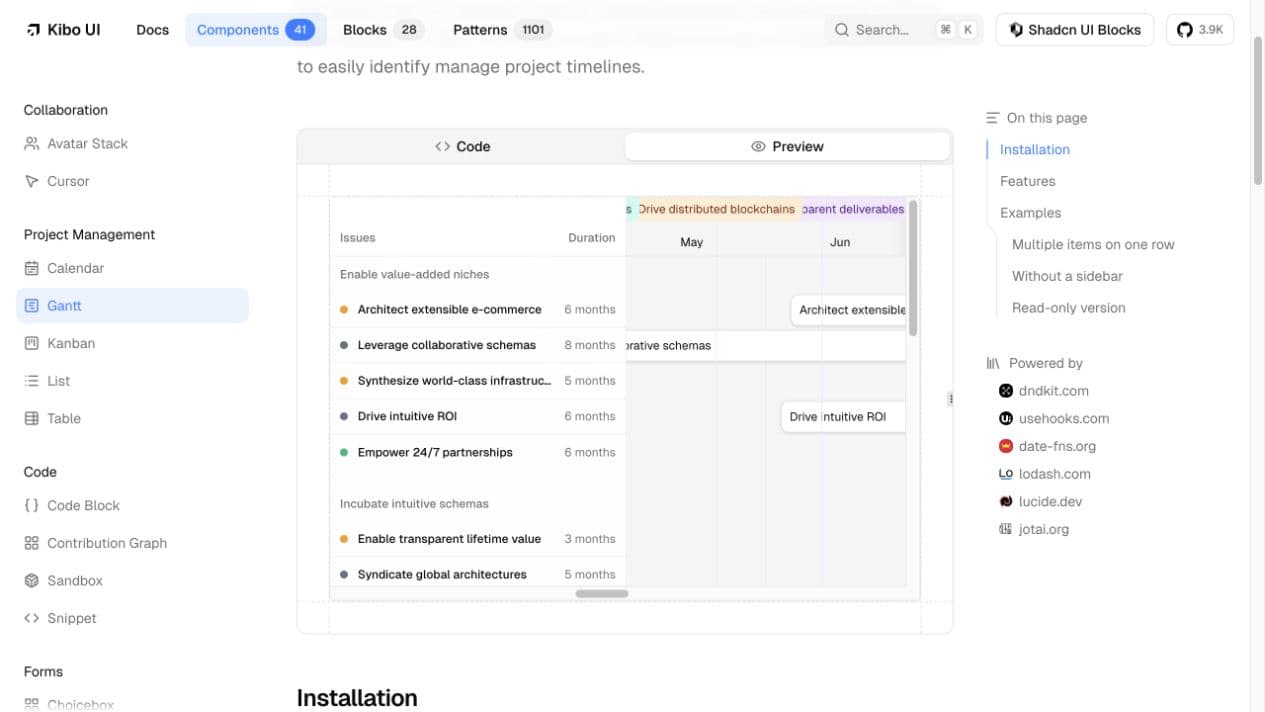
Task: Click the May month header
Action: tap(691, 242)
